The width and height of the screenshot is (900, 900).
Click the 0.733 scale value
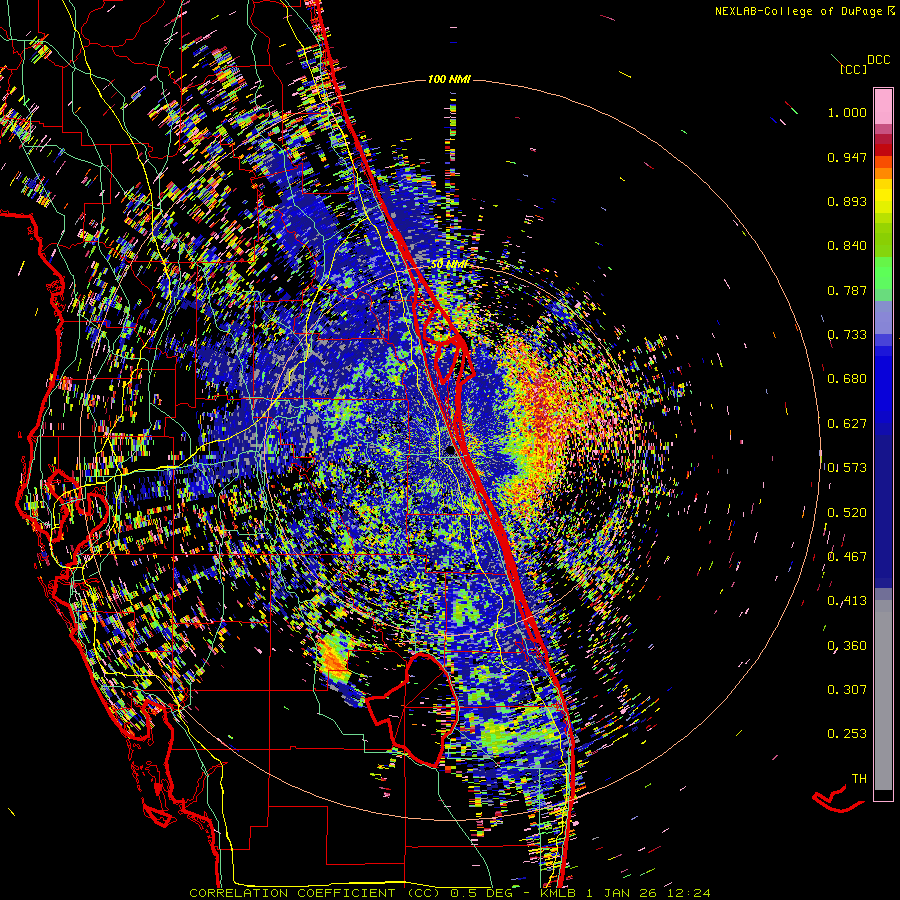pos(847,335)
